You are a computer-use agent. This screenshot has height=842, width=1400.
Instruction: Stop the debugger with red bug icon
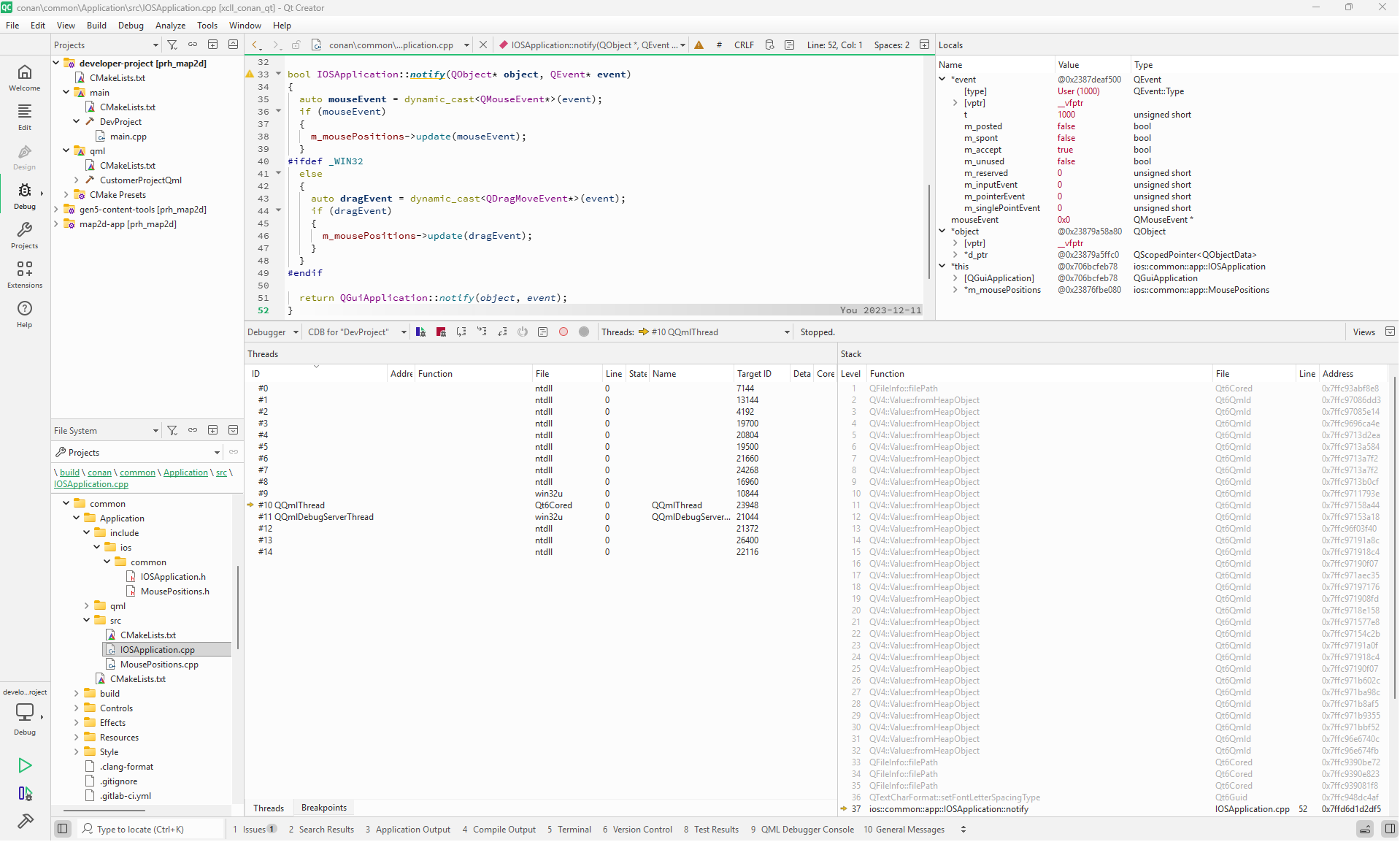tap(441, 332)
